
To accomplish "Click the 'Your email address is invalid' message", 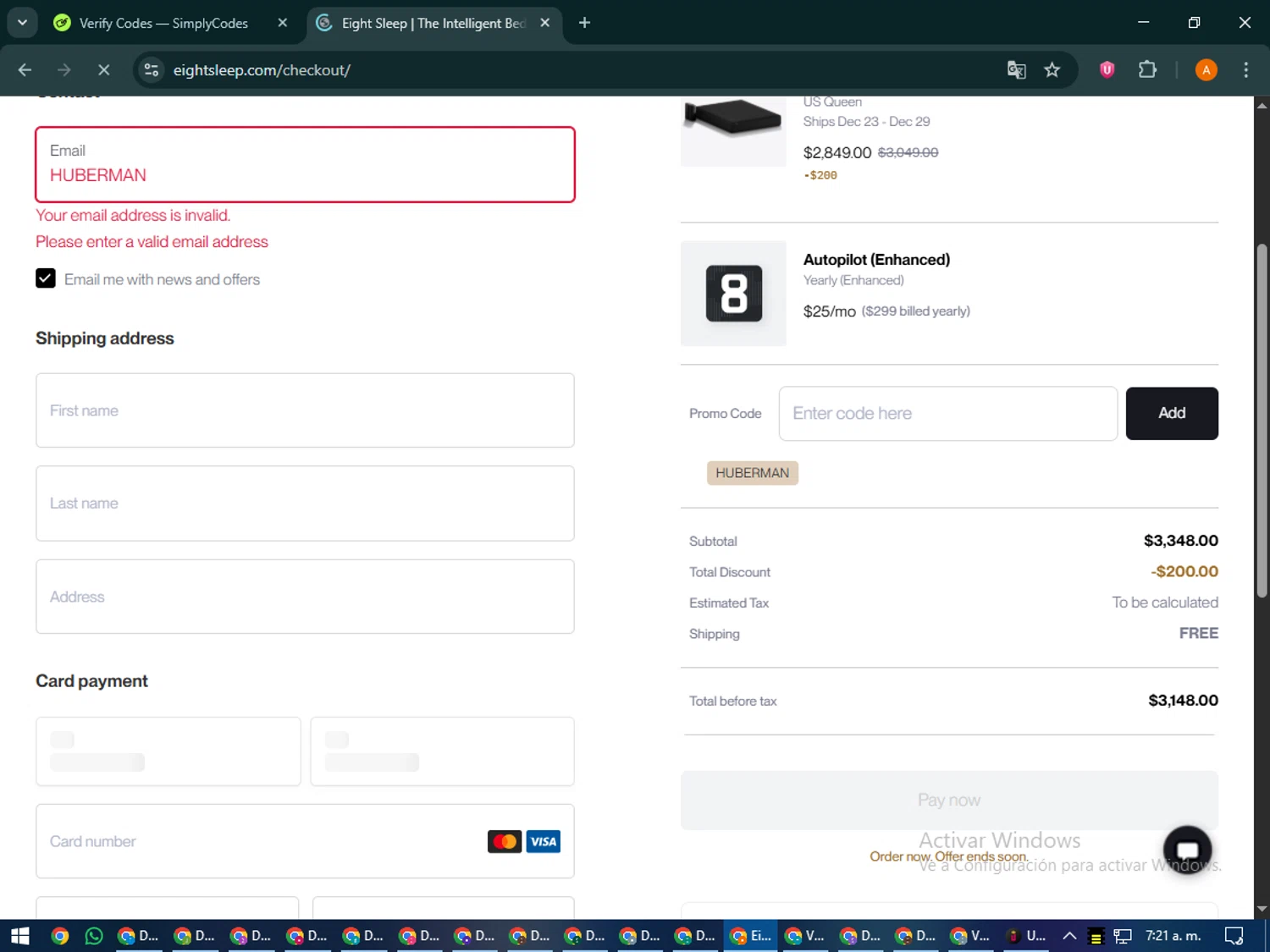I will [x=133, y=215].
